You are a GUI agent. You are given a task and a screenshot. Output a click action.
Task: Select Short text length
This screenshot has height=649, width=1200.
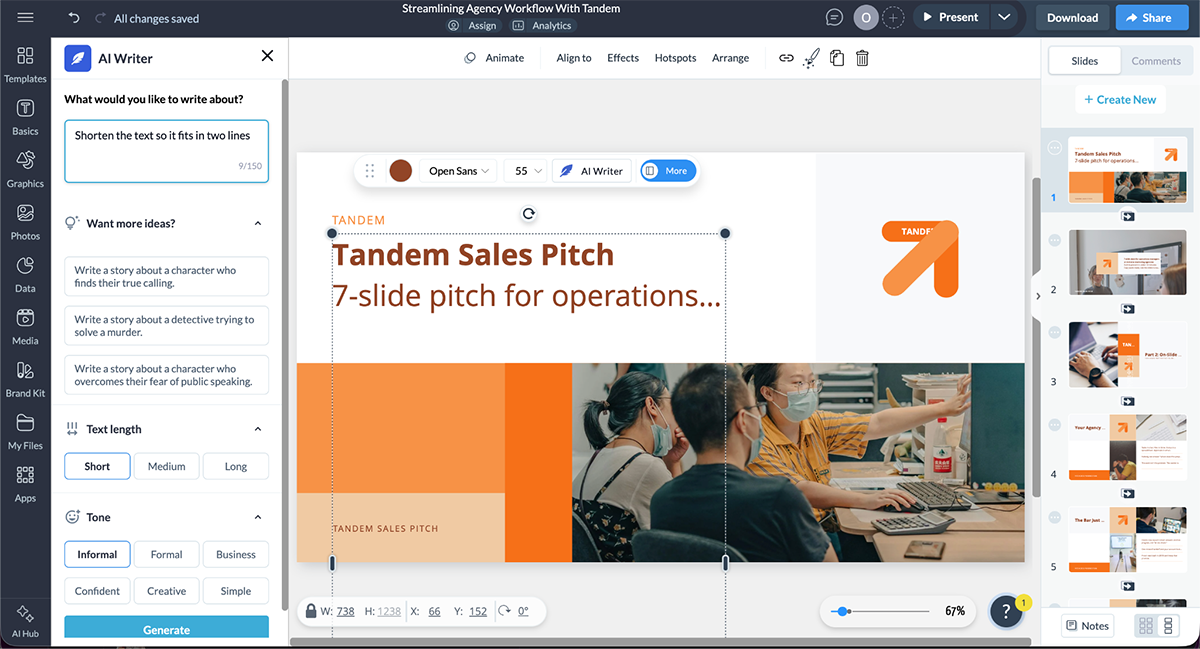97,466
